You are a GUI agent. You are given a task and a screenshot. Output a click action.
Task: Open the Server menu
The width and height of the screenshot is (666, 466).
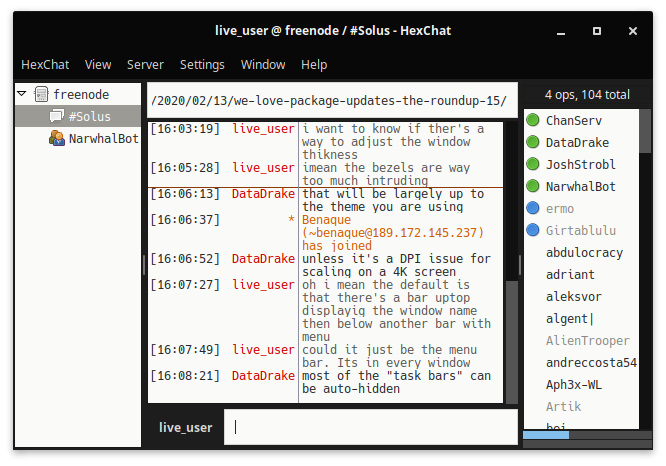click(145, 65)
